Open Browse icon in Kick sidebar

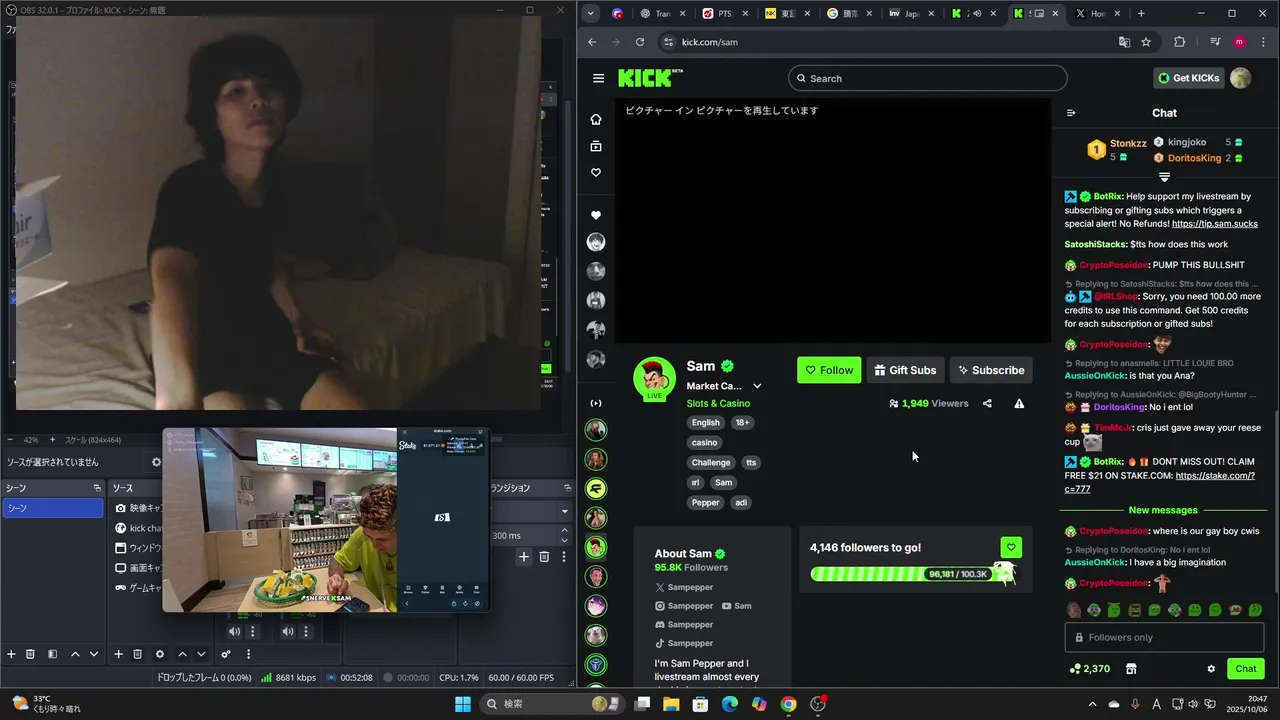pos(596,146)
